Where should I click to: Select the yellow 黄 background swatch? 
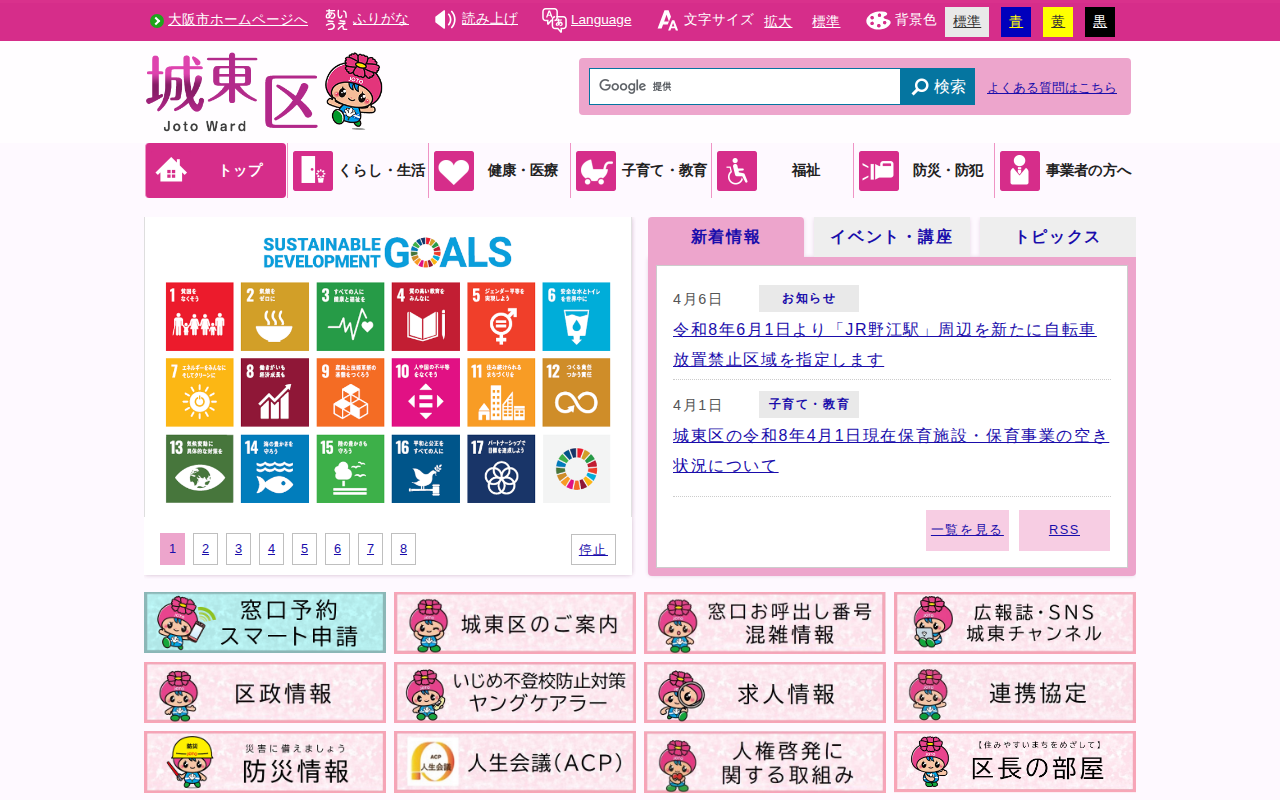point(1058,22)
